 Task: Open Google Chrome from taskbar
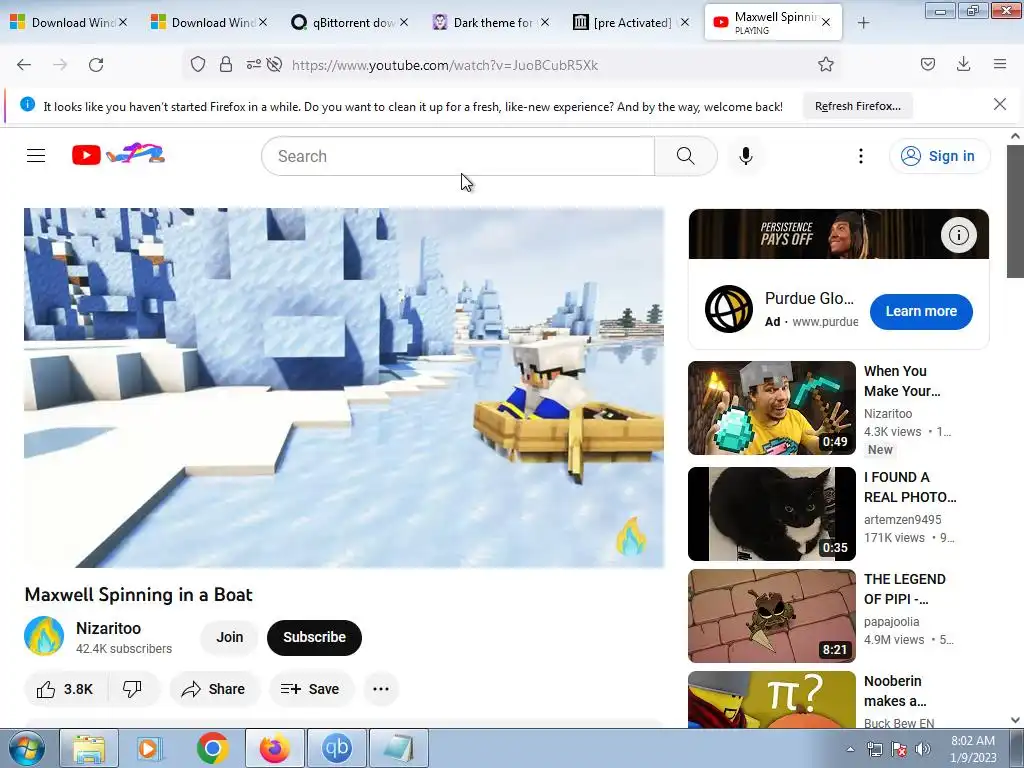[x=212, y=748]
